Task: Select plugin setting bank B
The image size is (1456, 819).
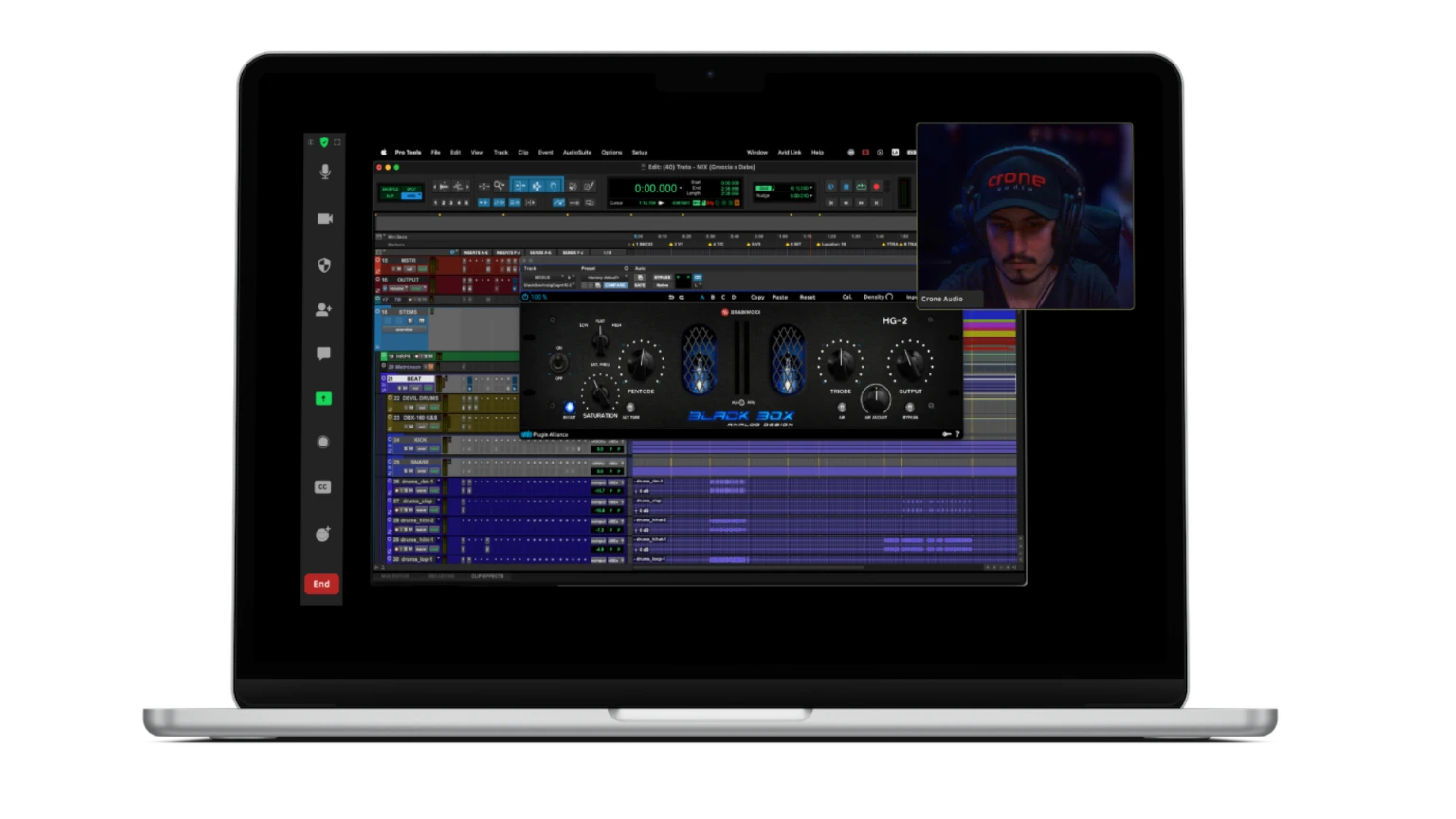Action: tap(713, 297)
